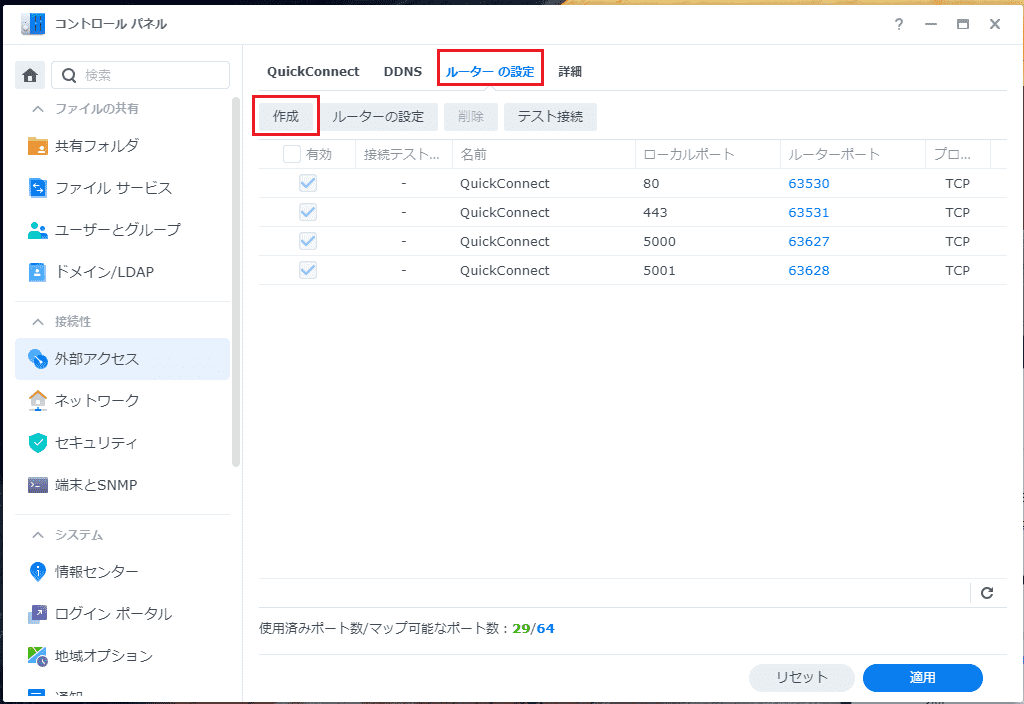
Task: Collapse the システム section
Action: tap(38, 535)
